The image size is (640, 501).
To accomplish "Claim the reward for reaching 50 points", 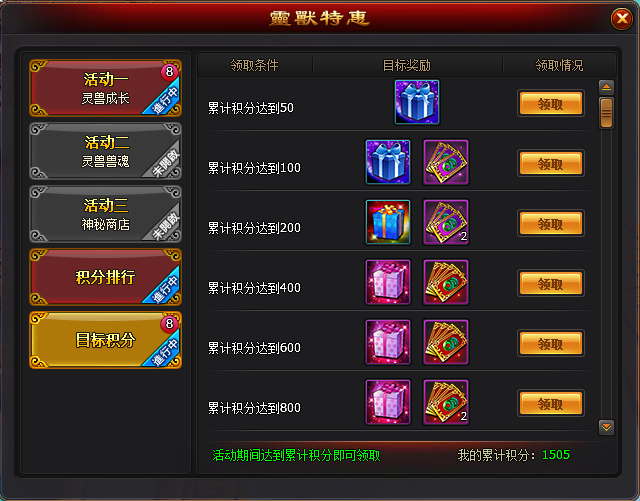I will tap(551, 103).
